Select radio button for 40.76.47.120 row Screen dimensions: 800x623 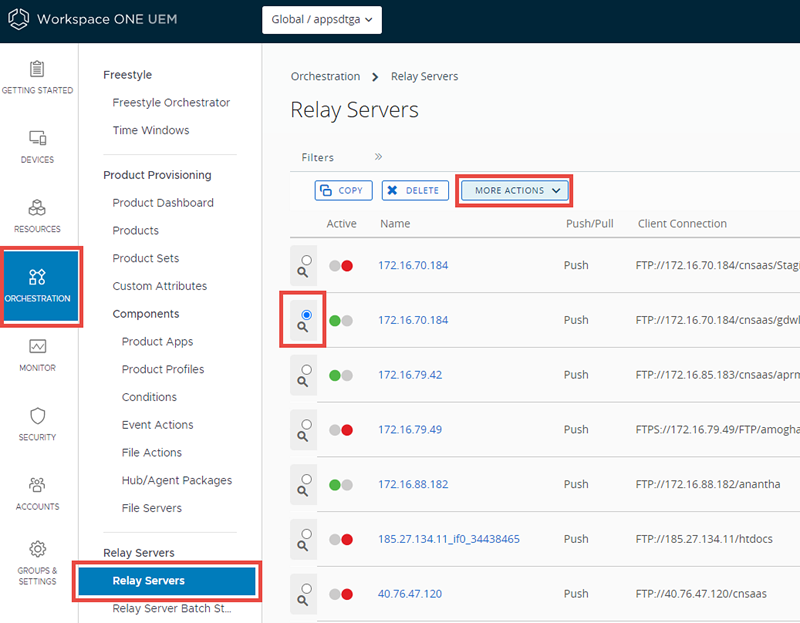306,588
